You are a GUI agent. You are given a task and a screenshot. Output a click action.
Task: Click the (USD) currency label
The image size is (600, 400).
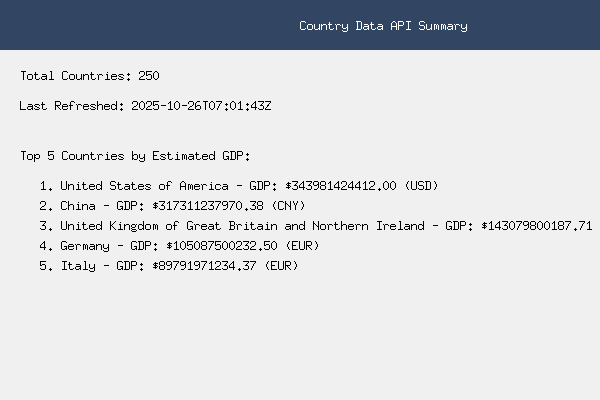pyautogui.click(x=422, y=186)
